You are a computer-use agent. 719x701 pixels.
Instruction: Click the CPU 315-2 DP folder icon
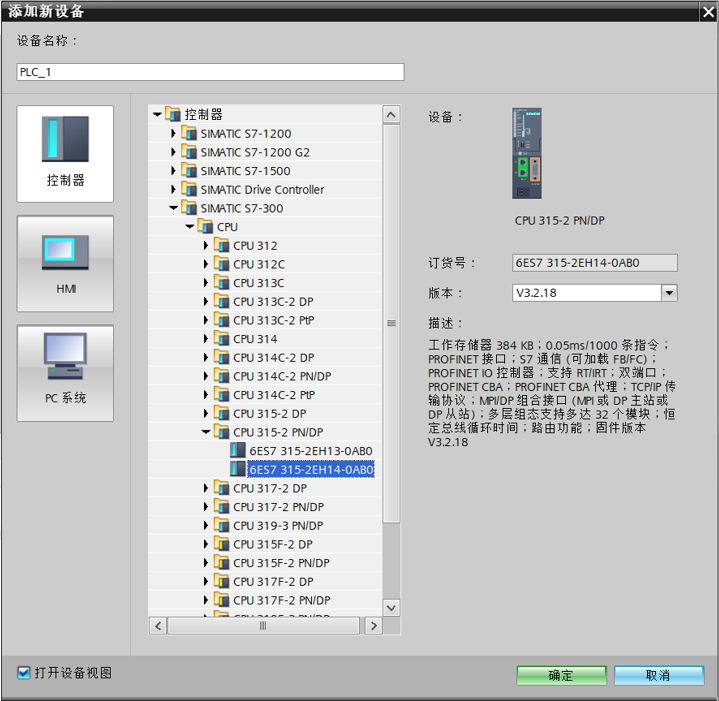[221, 414]
